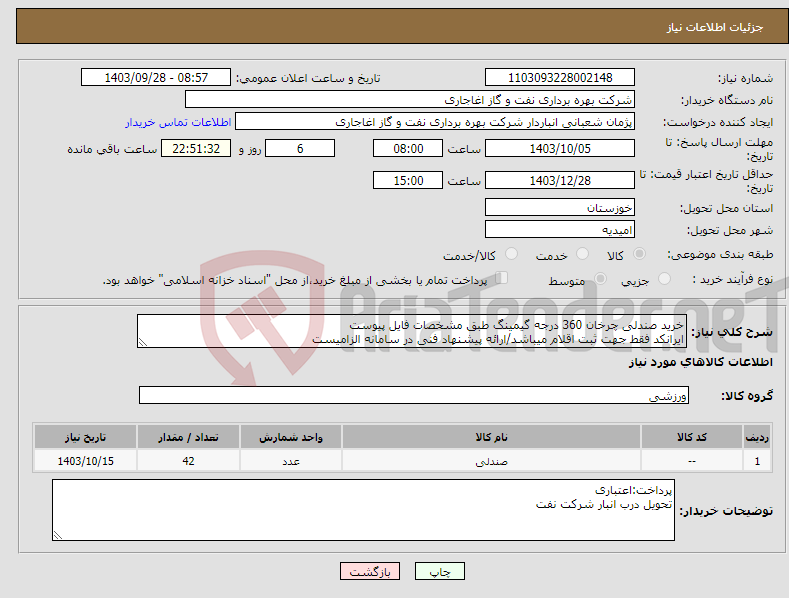The width and height of the screenshot is (789, 598).
Task: Click the row number cell 1
Action: [757, 461]
